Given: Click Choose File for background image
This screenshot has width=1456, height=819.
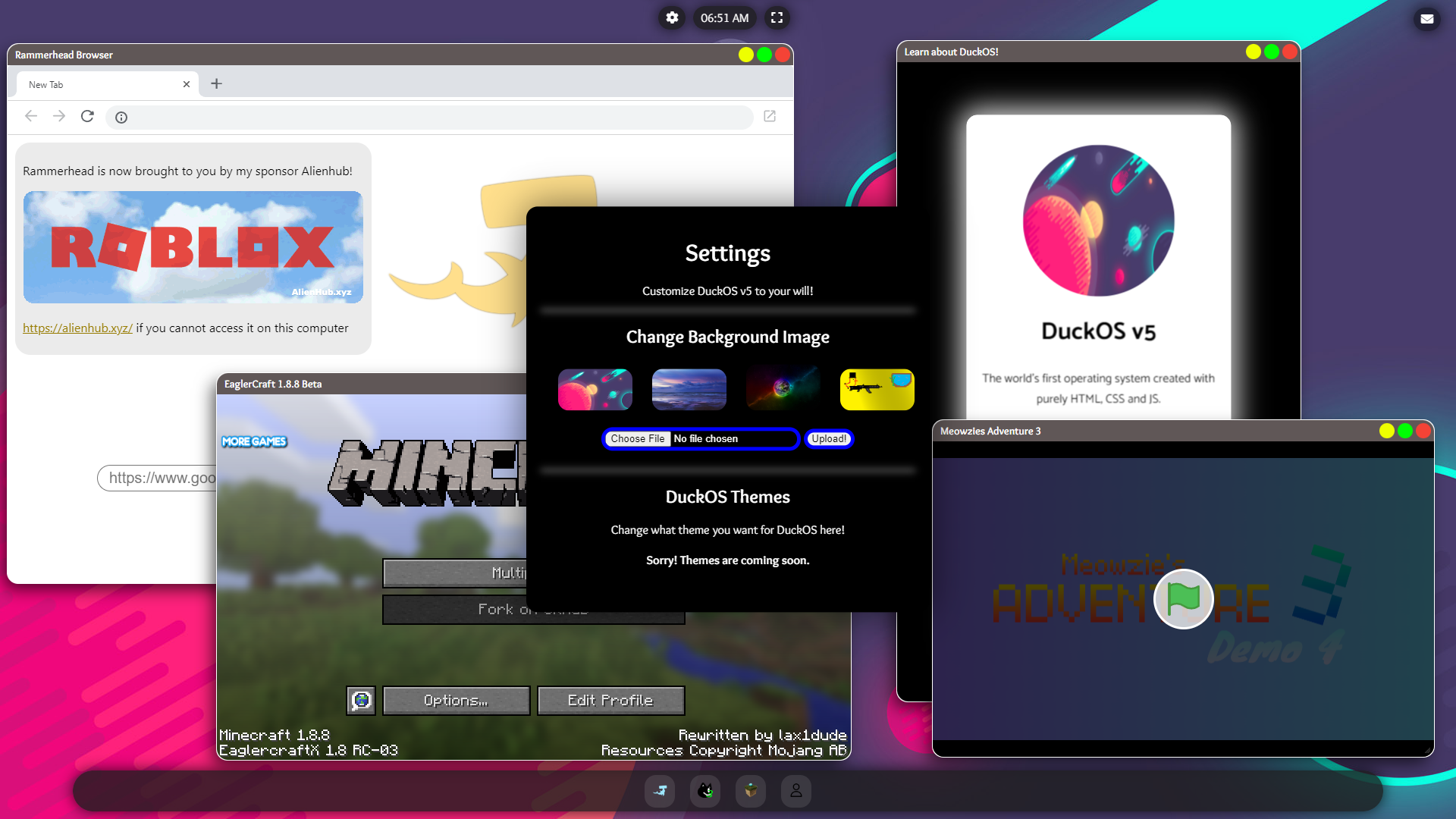Looking at the screenshot, I should click(x=638, y=438).
